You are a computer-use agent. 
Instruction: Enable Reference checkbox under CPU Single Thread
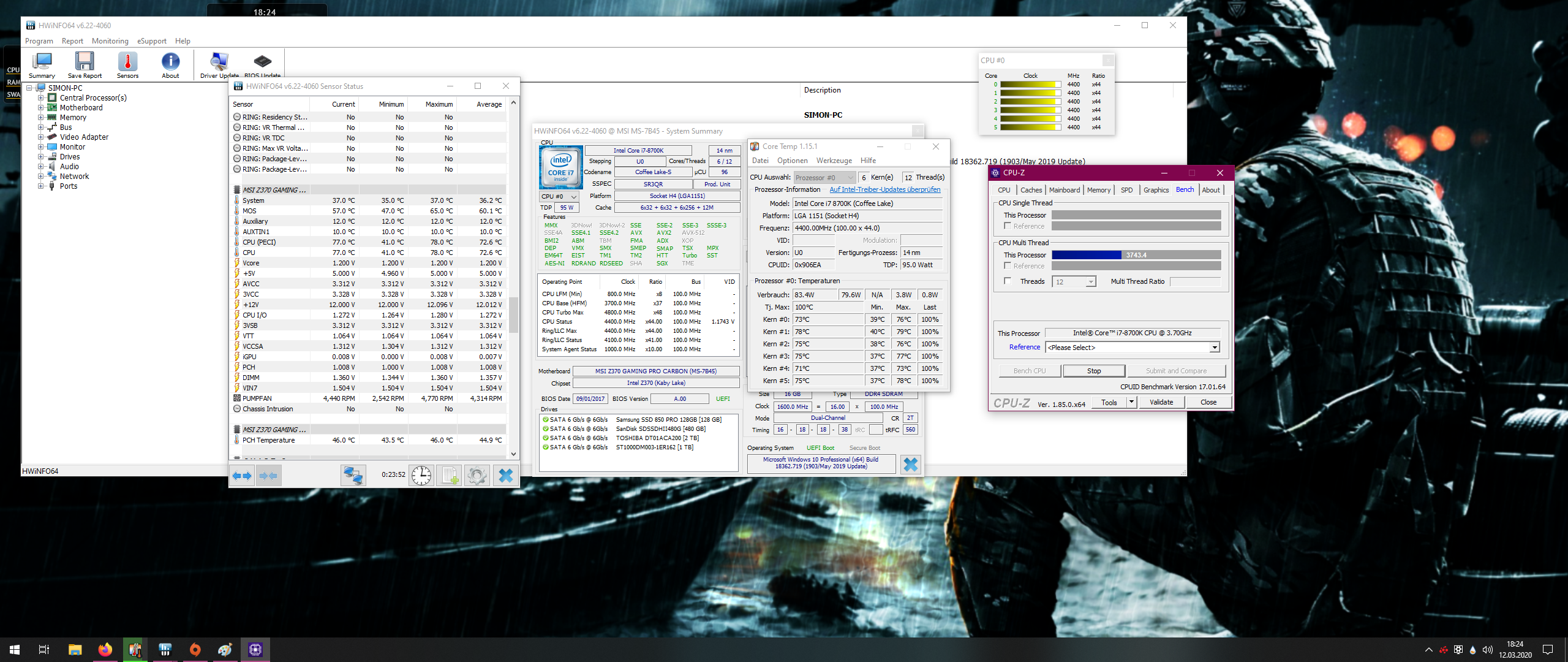(1008, 226)
